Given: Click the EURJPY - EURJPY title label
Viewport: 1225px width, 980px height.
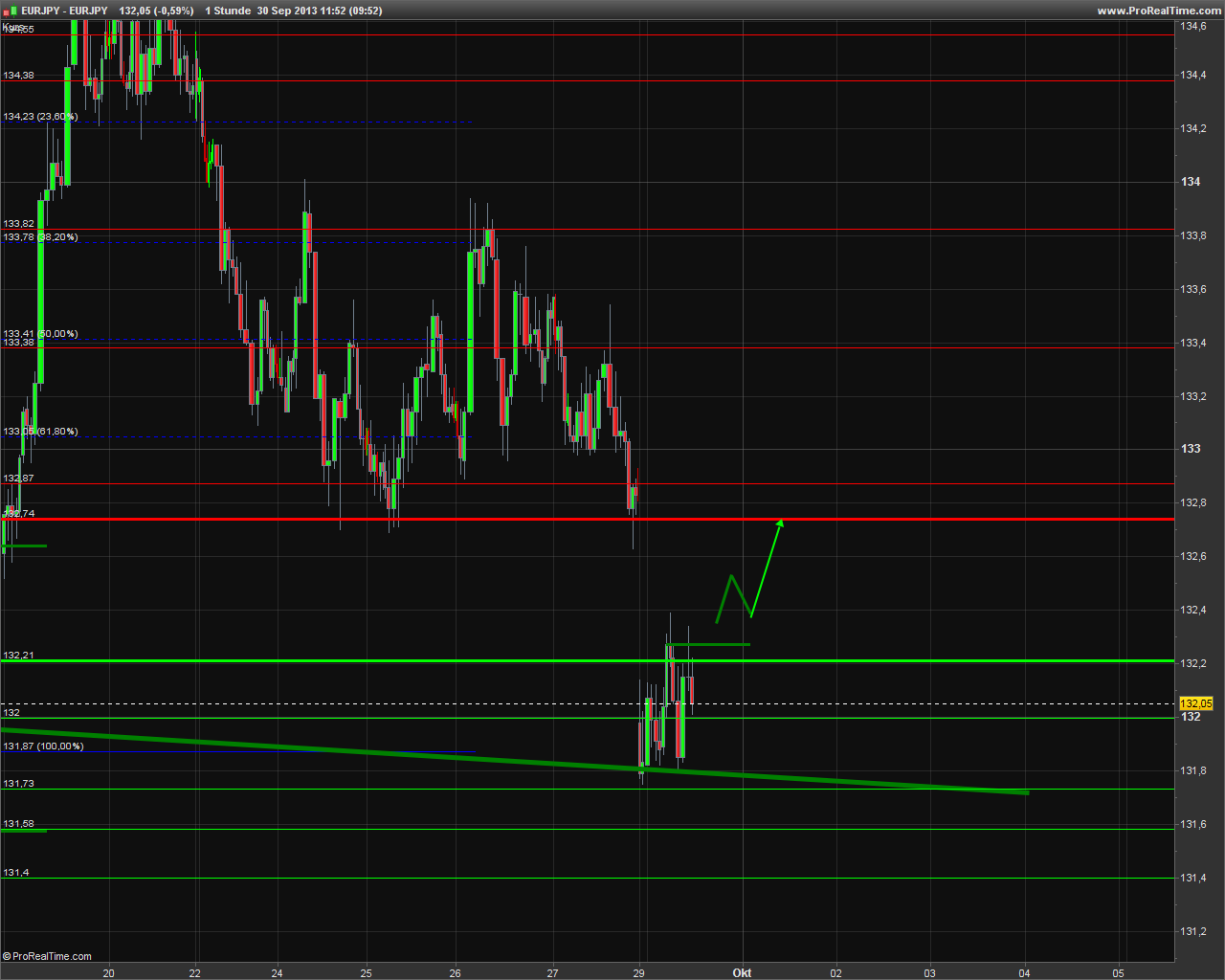Looking at the screenshot, I should [x=65, y=11].
